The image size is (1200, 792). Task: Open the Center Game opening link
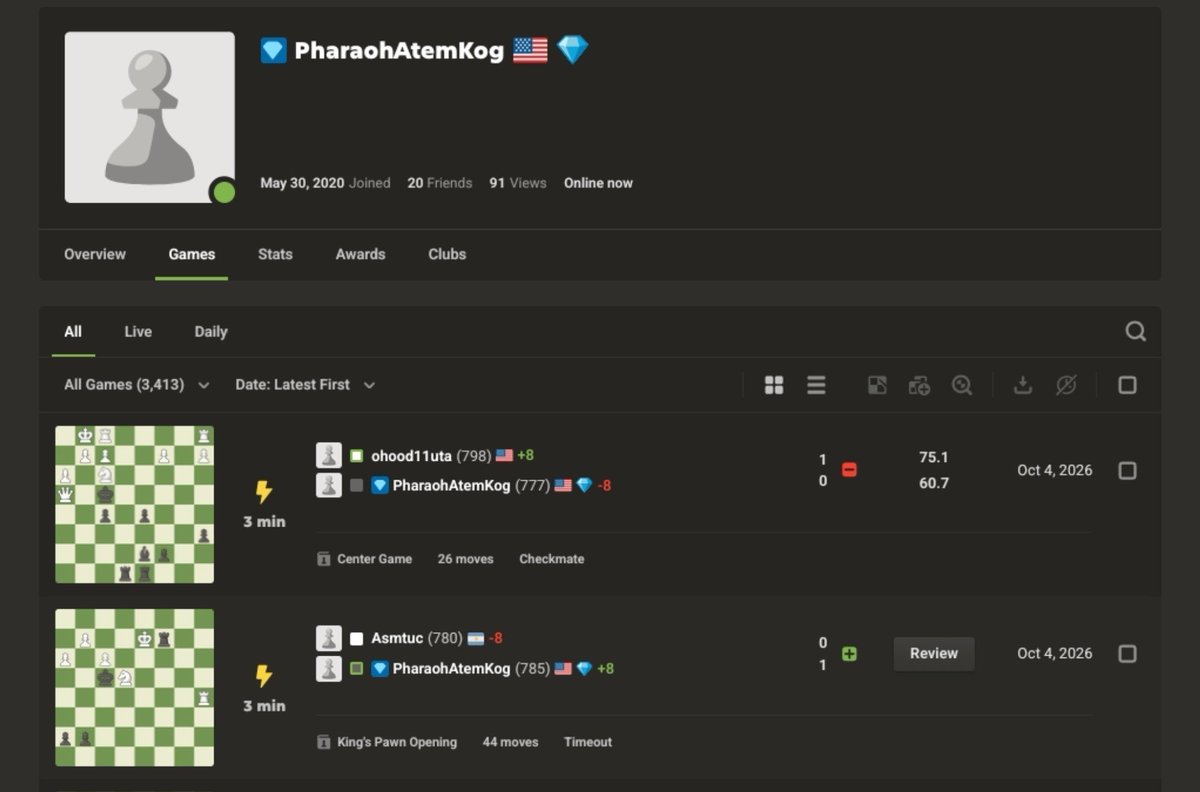(375, 559)
